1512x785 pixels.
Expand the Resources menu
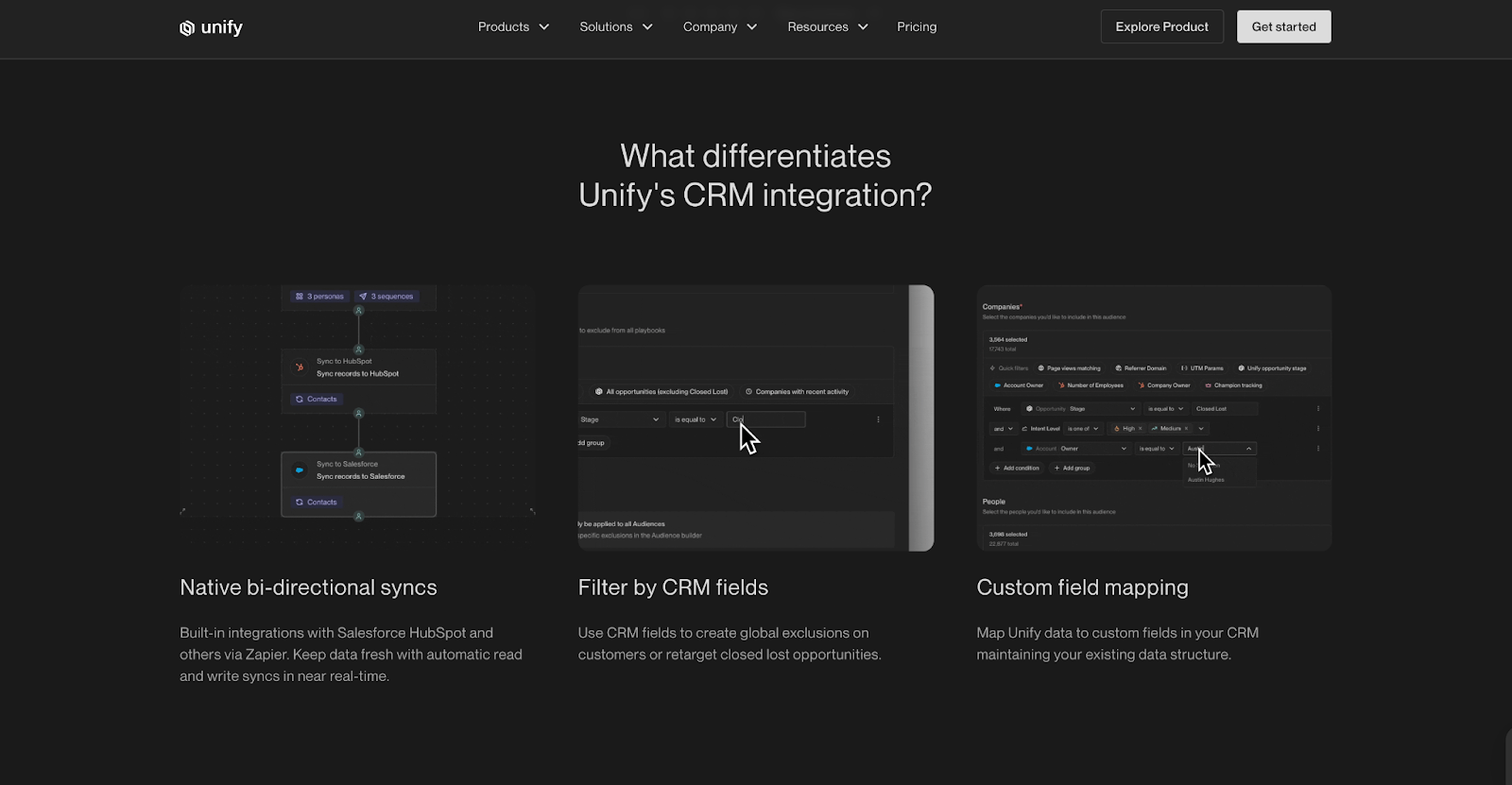tap(828, 26)
